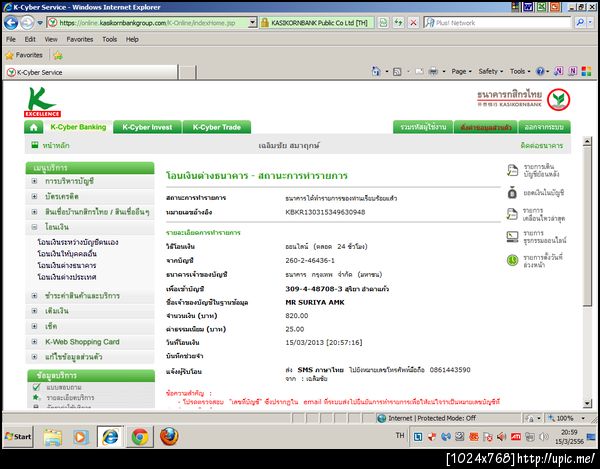Click the Read Mail icon in command bar

pyautogui.click(x=419, y=72)
